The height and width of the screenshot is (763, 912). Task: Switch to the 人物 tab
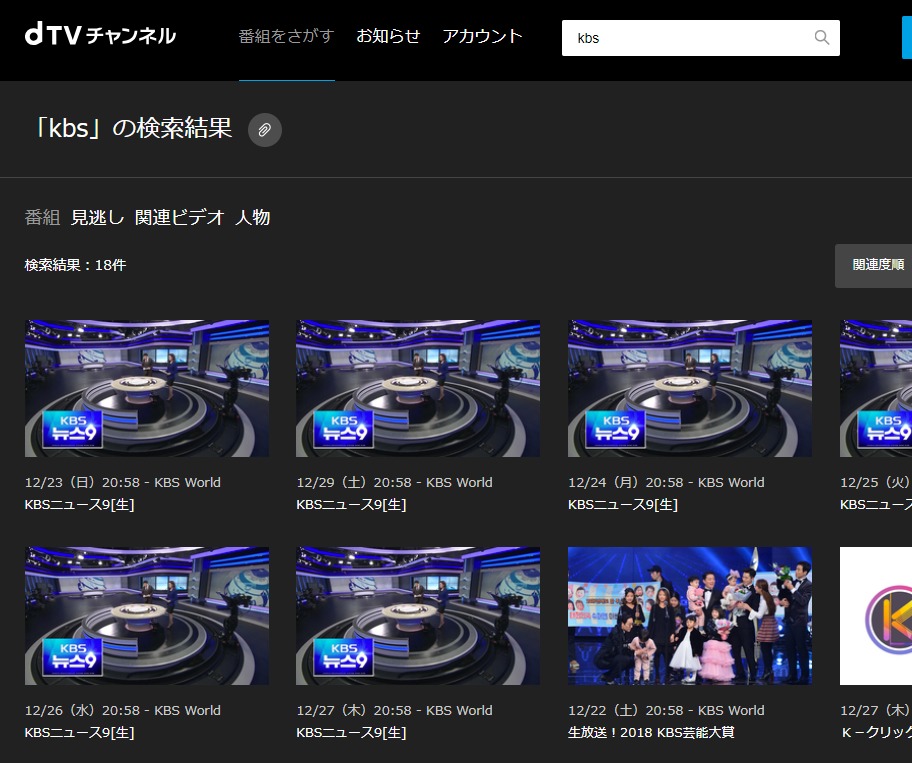coord(252,218)
